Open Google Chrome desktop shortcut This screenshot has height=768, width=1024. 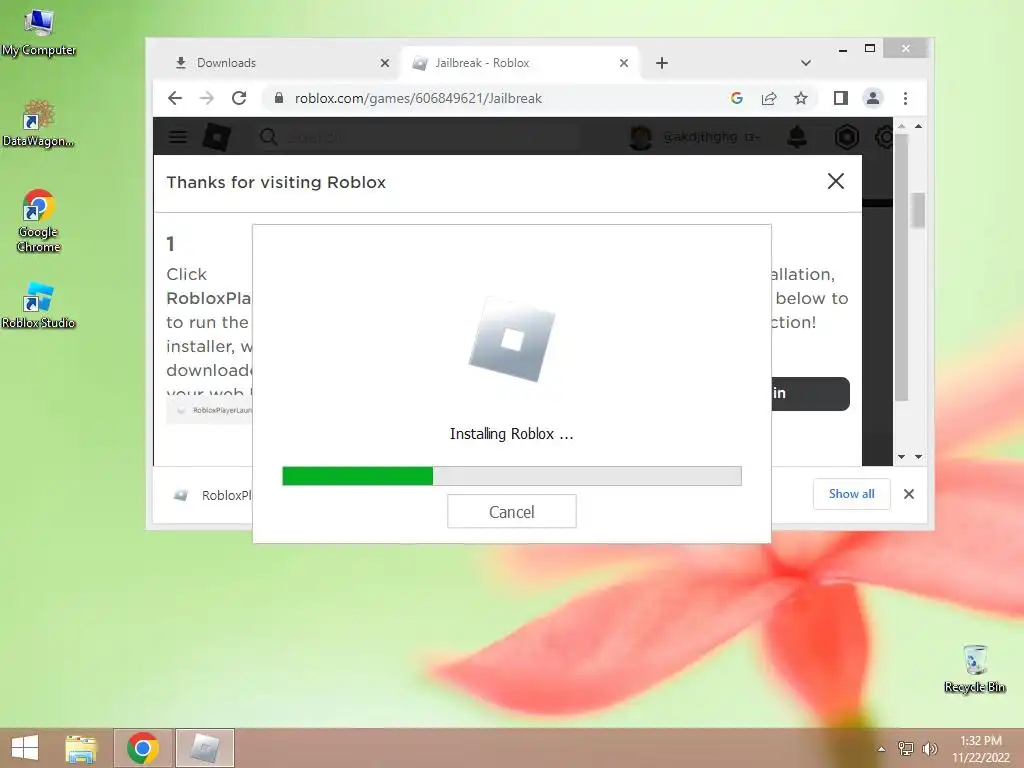(x=39, y=221)
